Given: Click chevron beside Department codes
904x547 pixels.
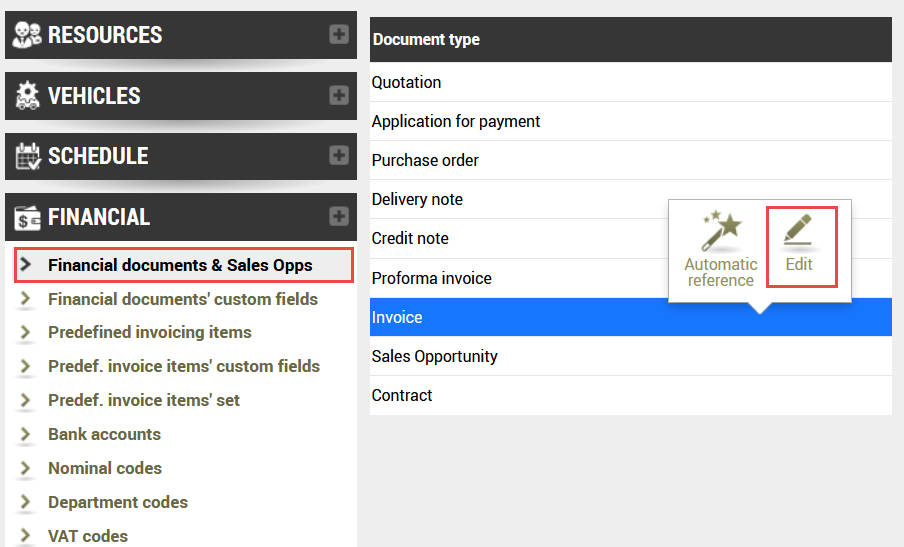Looking at the screenshot, I should (x=25, y=502).
